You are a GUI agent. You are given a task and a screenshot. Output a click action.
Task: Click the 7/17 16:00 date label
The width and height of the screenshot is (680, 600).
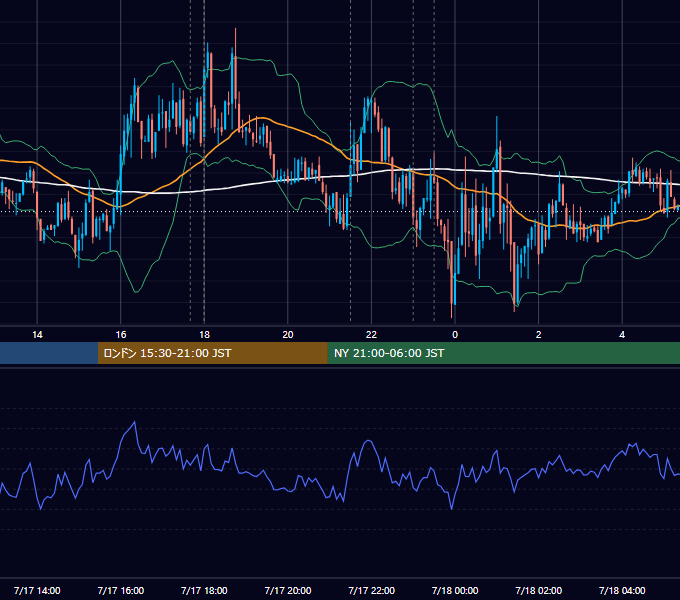coord(121,590)
